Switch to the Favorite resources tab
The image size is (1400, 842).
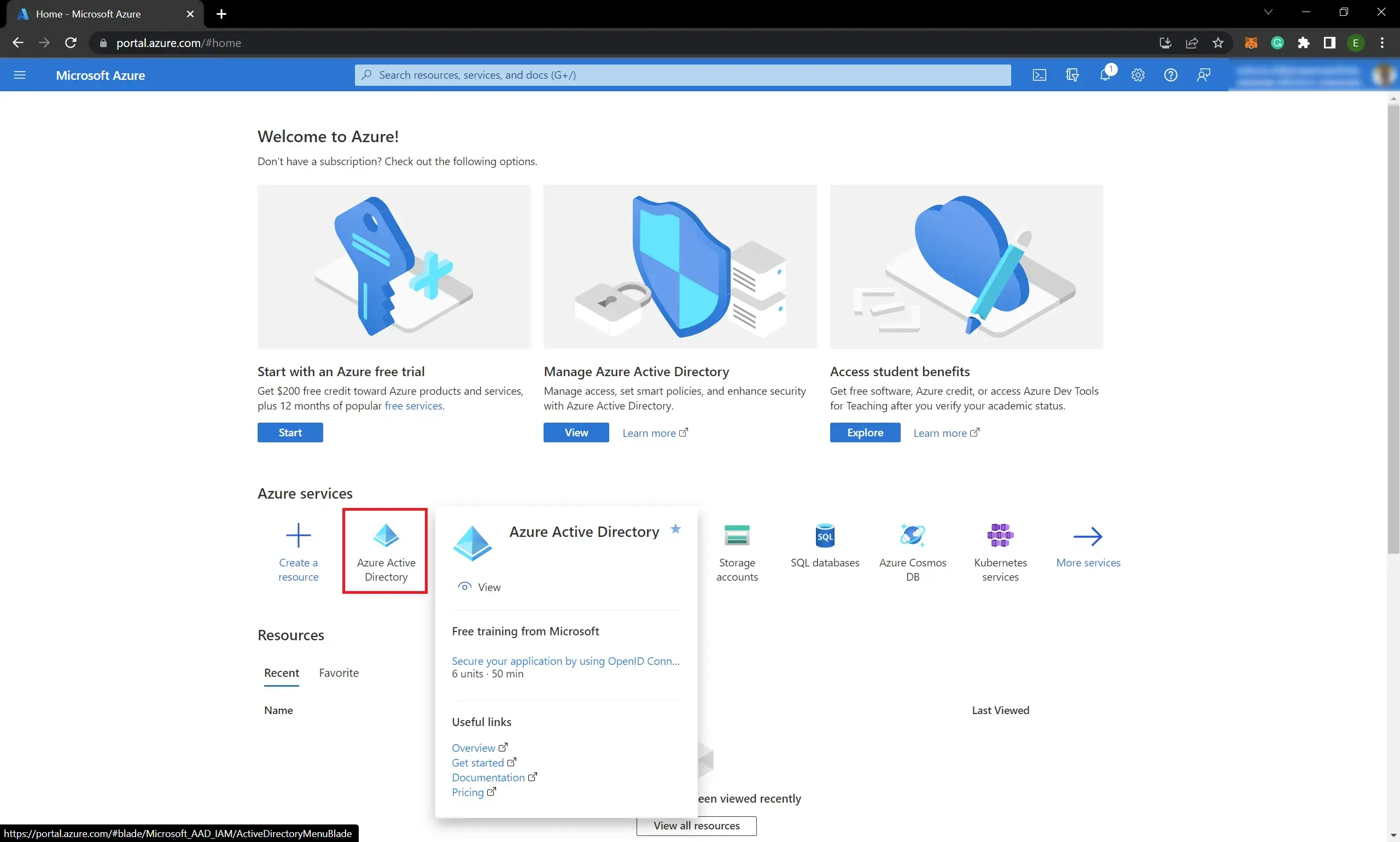[339, 673]
